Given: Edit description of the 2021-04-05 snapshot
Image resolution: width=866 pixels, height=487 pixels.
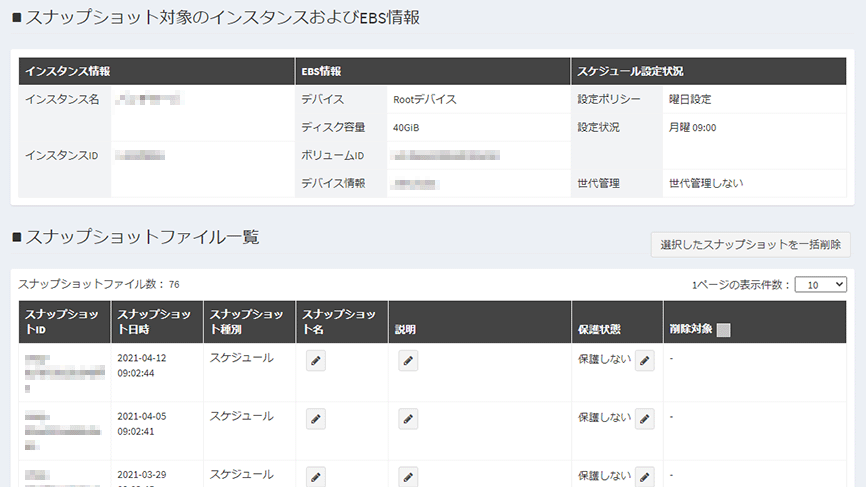Looking at the screenshot, I should (x=408, y=419).
